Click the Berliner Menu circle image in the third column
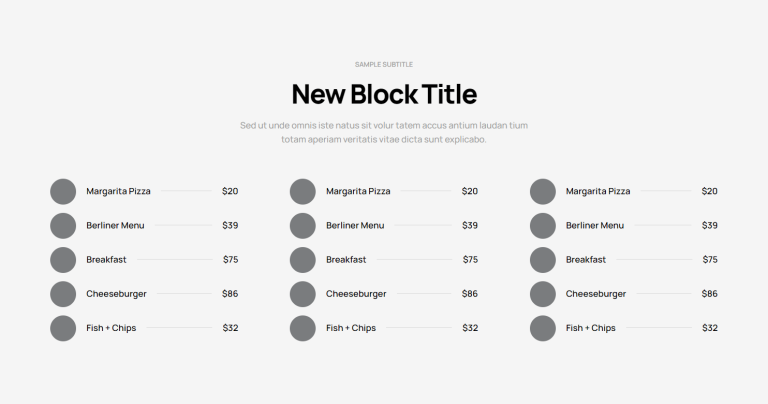Image resolution: width=768 pixels, height=404 pixels. tap(543, 225)
